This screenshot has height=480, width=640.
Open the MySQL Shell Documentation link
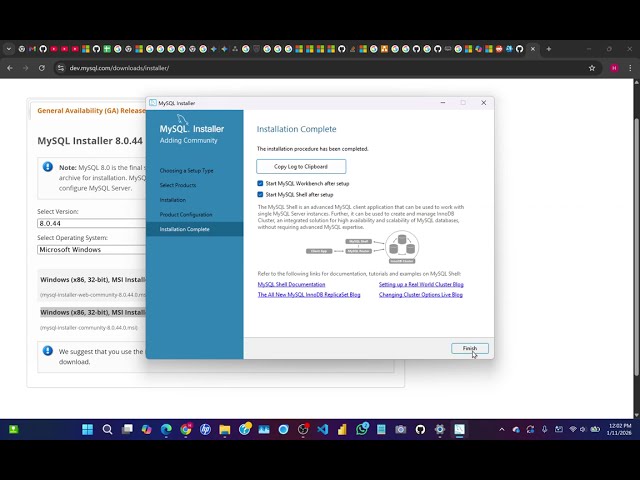pyautogui.click(x=291, y=284)
